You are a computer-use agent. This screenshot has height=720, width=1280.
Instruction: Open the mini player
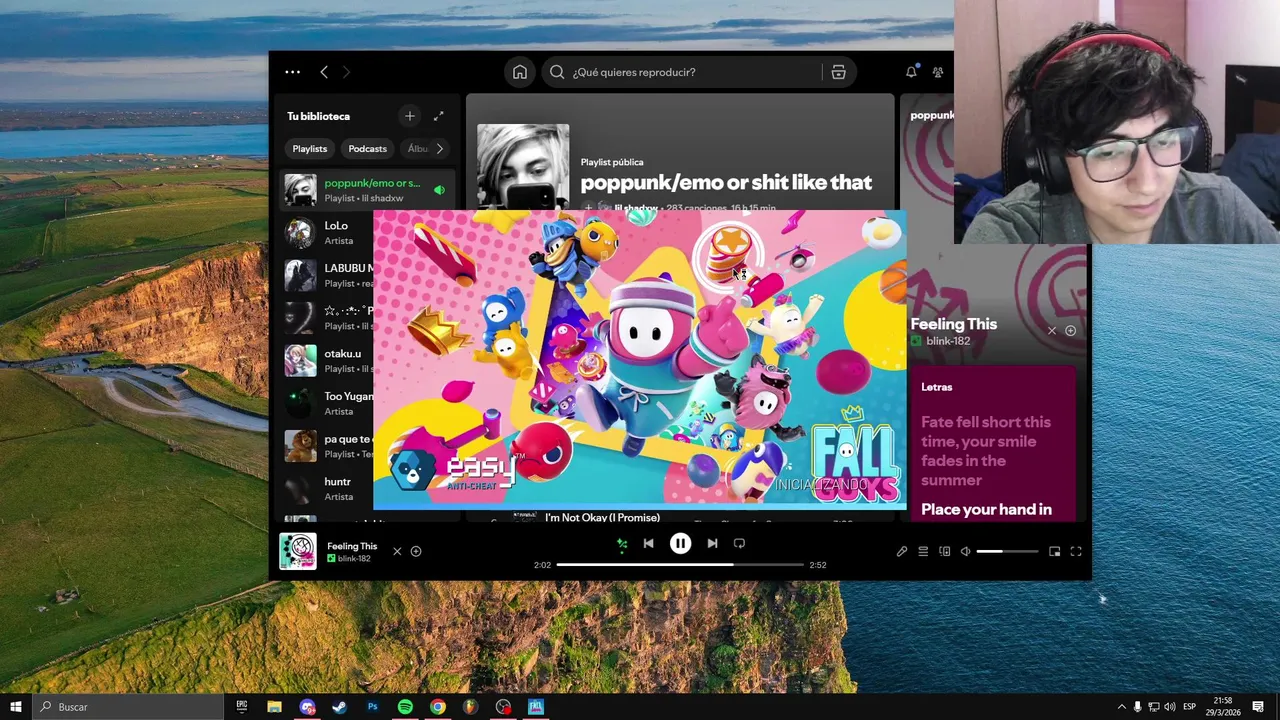click(1054, 551)
